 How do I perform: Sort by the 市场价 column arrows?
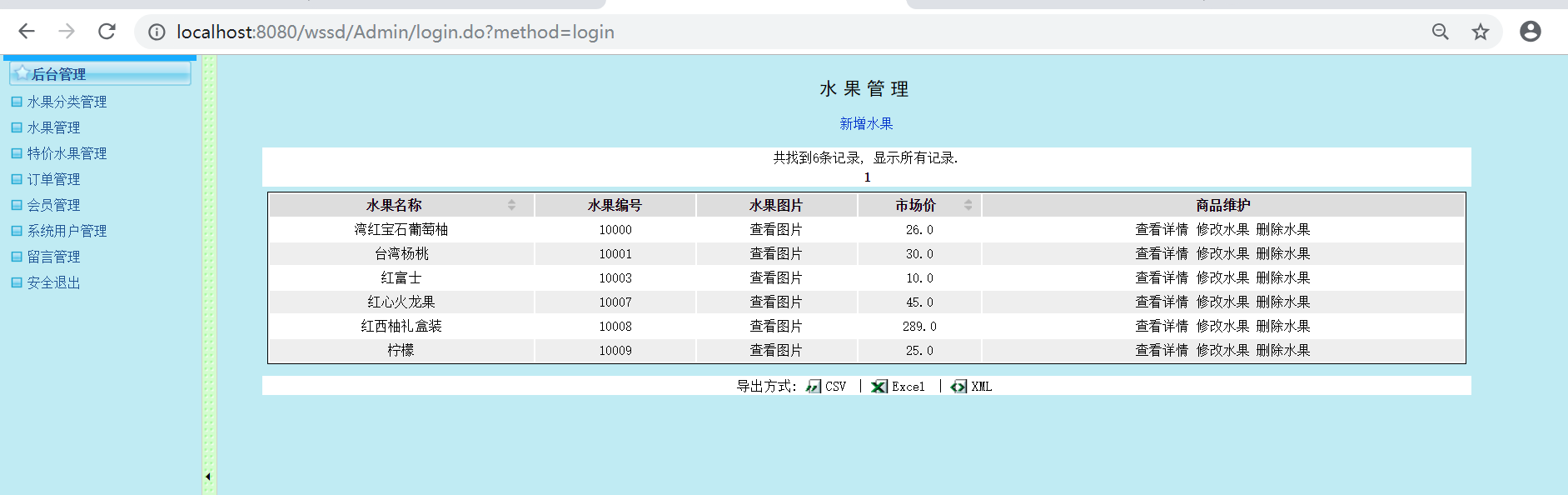coord(968,205)
